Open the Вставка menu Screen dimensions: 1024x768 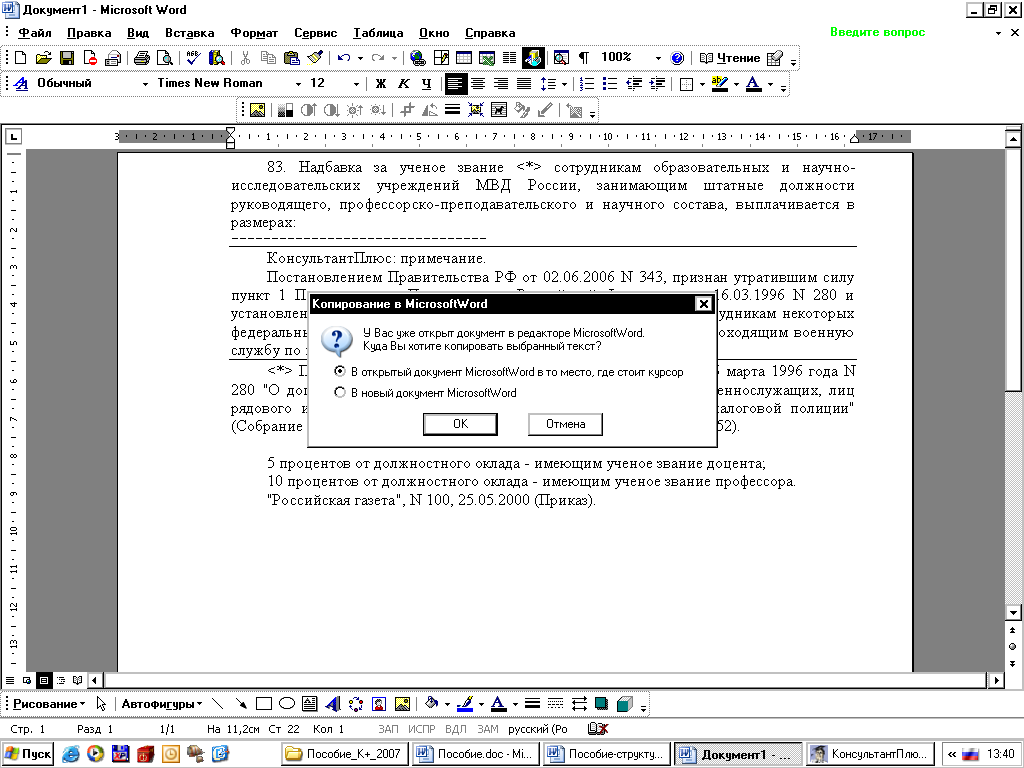(189, 33)
